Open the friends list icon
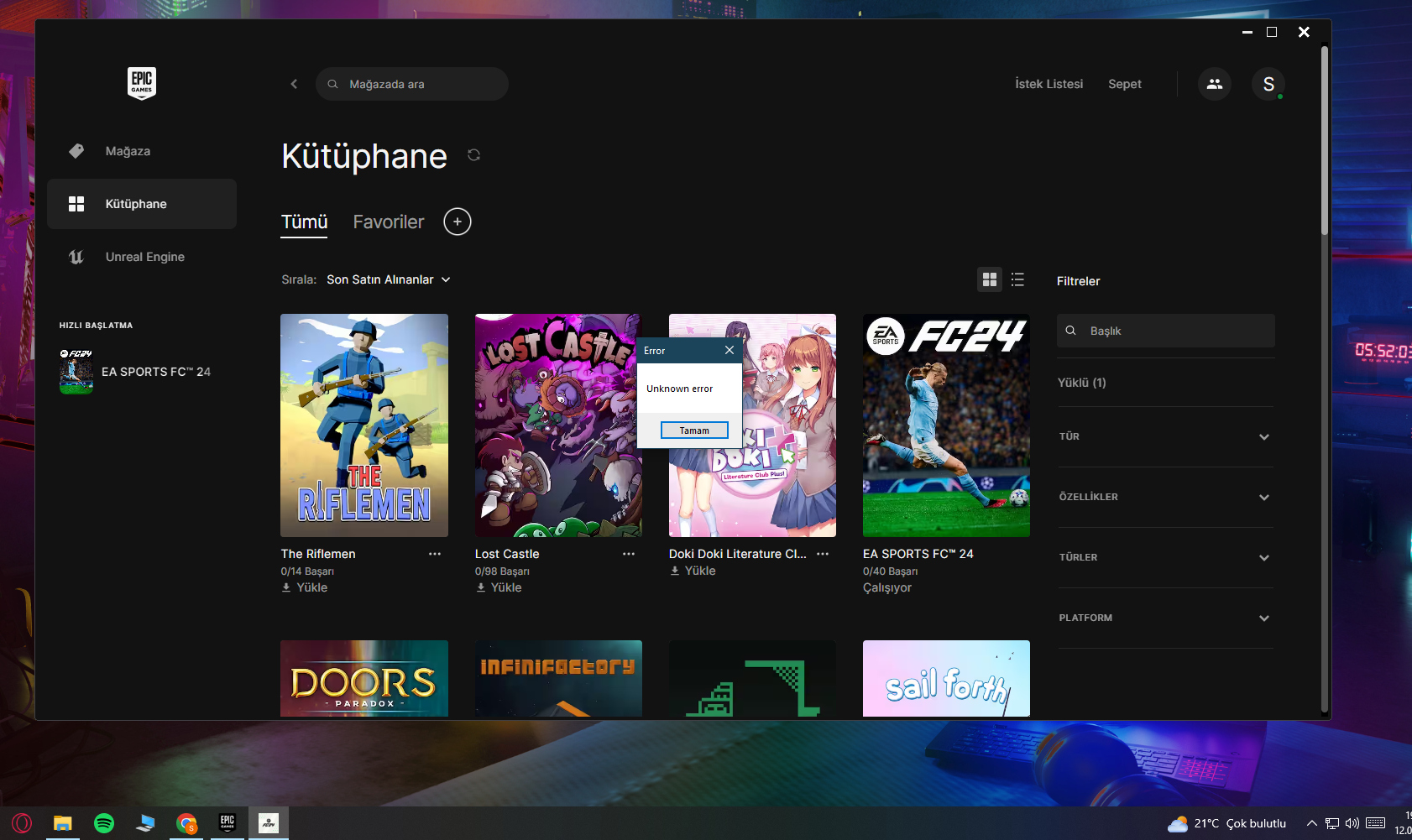The image size is (1412, 840). pyautogui.click(x=1215, y=84)
